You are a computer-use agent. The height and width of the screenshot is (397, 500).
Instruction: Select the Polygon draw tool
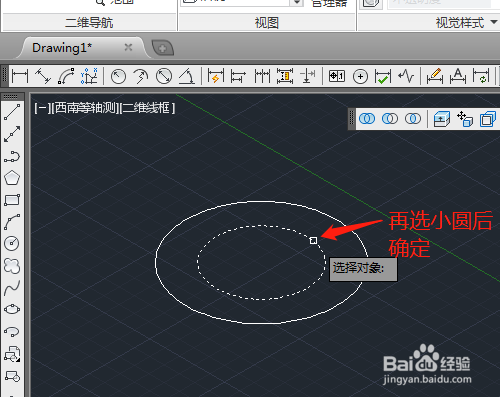tap(12, 178)
